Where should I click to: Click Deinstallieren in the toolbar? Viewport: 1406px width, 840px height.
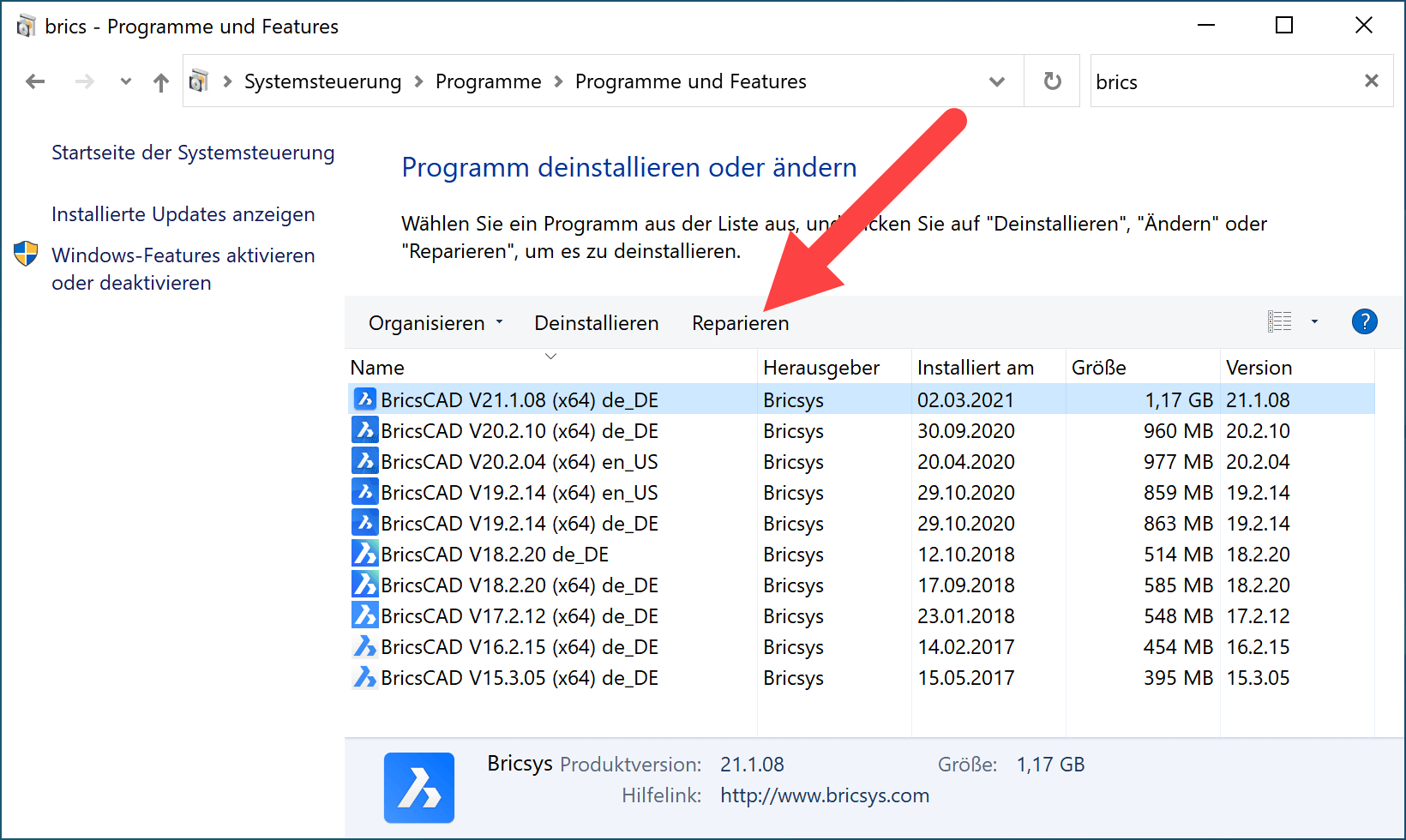click(x=596, y=323)
